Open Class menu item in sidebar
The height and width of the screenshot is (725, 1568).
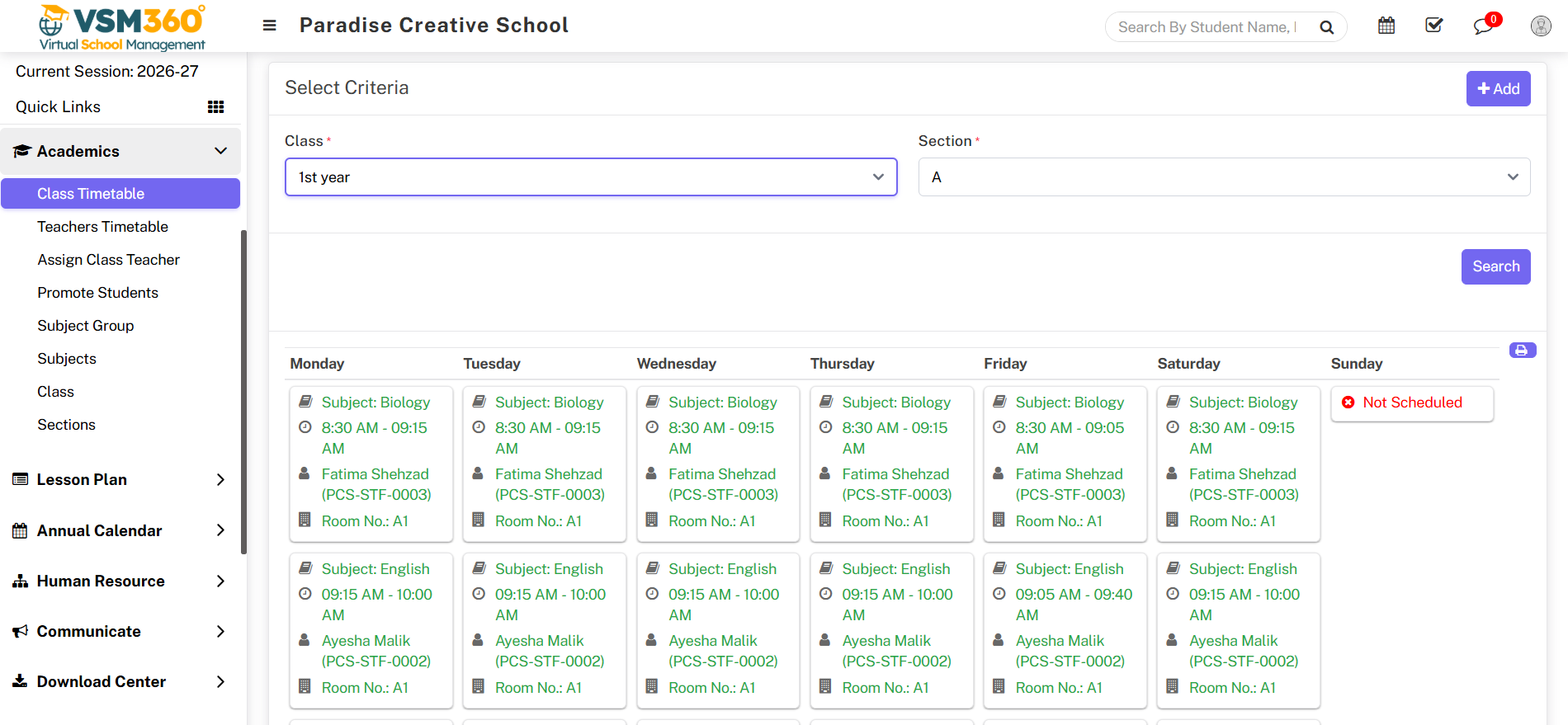coord(55,392)
